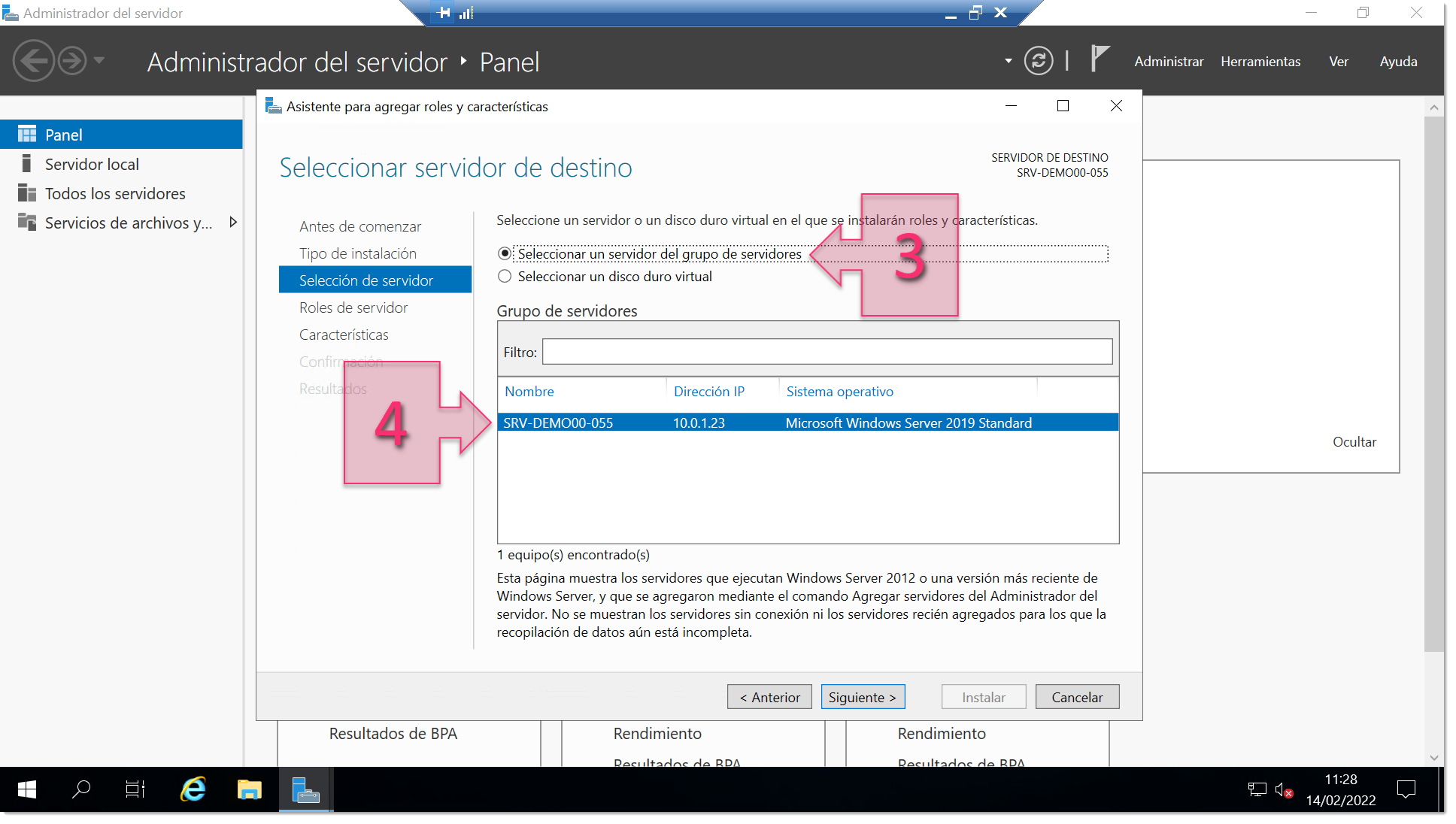Open the Administrar menu
The height and width of the screenshot is (824, 1456).
click(1168, 62)
